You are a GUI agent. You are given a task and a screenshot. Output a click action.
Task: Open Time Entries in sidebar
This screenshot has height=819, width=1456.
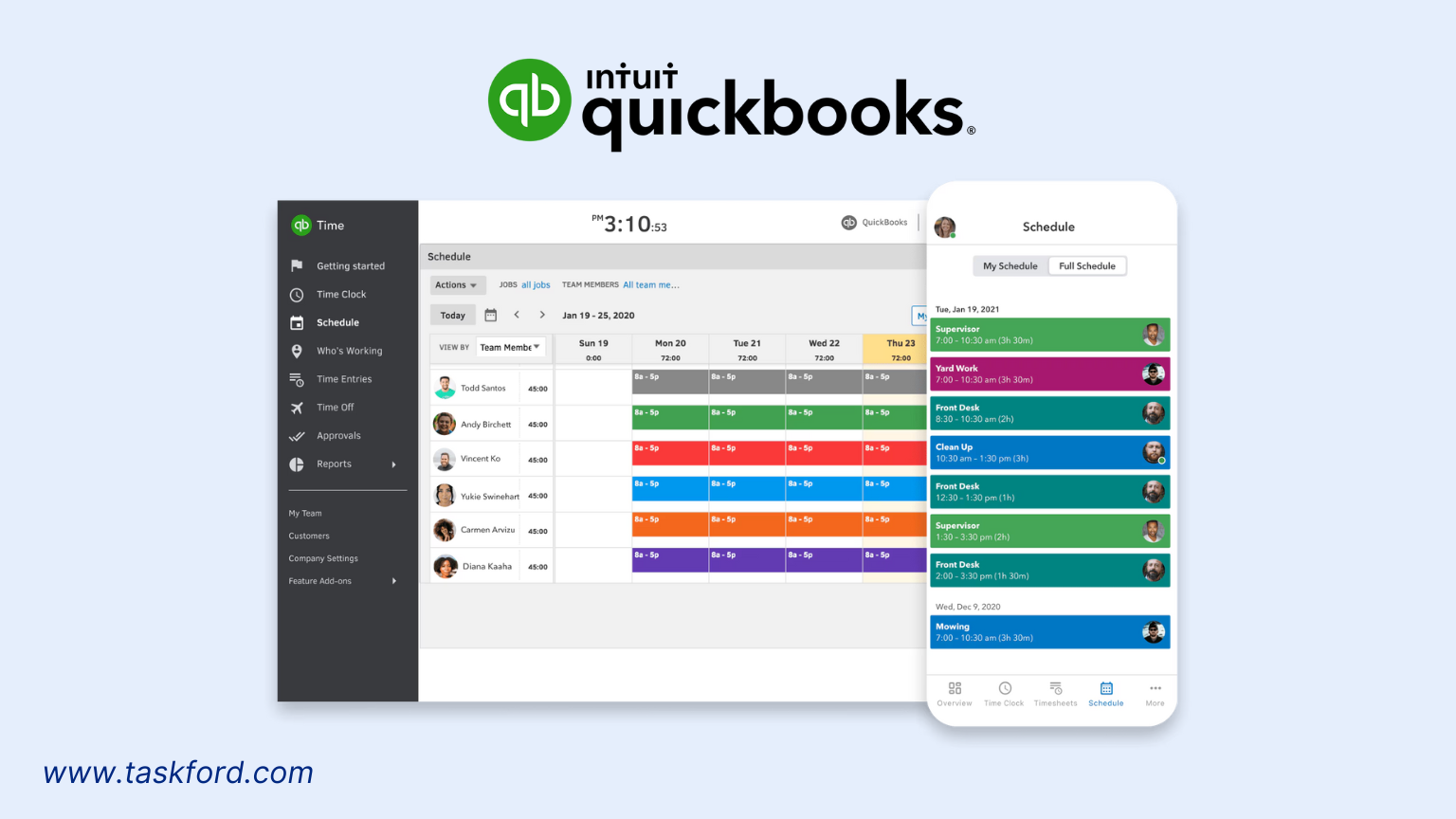click(x=344, y=379)
